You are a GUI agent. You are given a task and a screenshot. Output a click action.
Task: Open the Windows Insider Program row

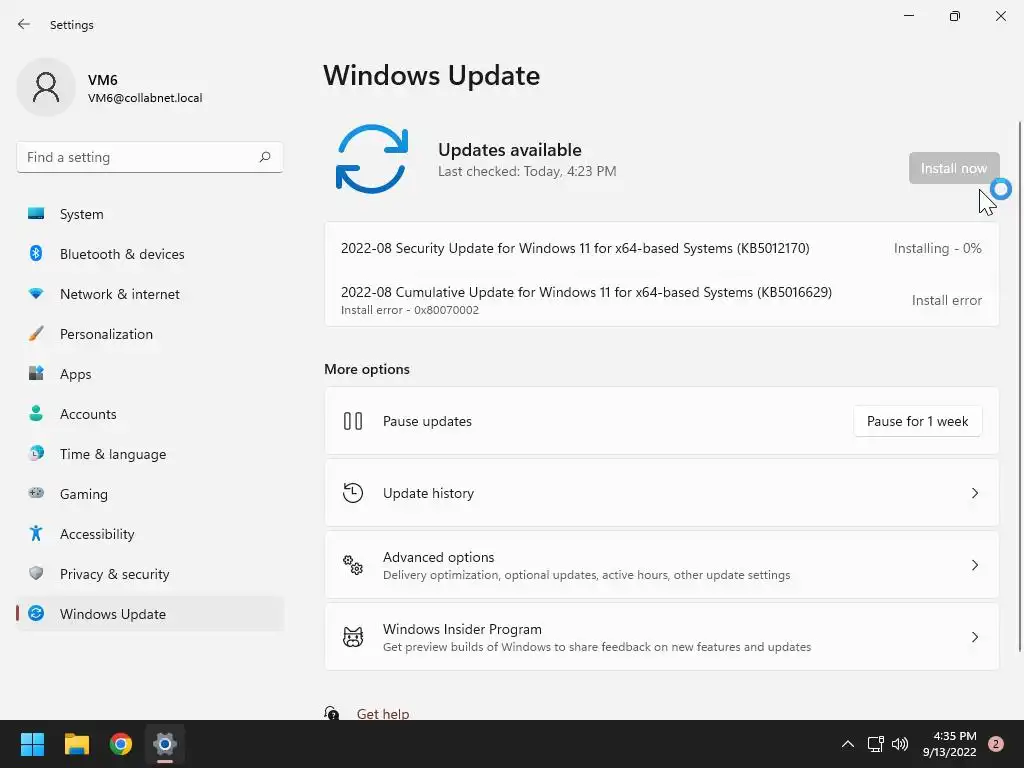pyautogui.click(x=662, y=637)
